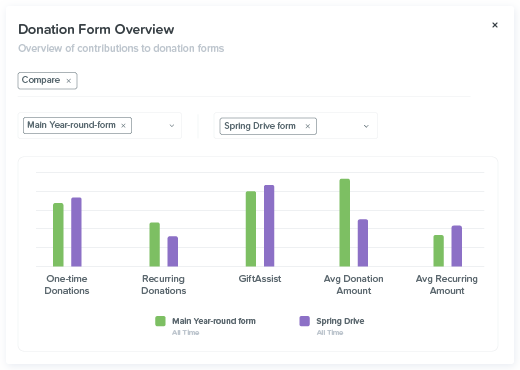Click subtitle Overview of contributions text
Viewport: 520px width, 370px height.
(x=121, y=48)
